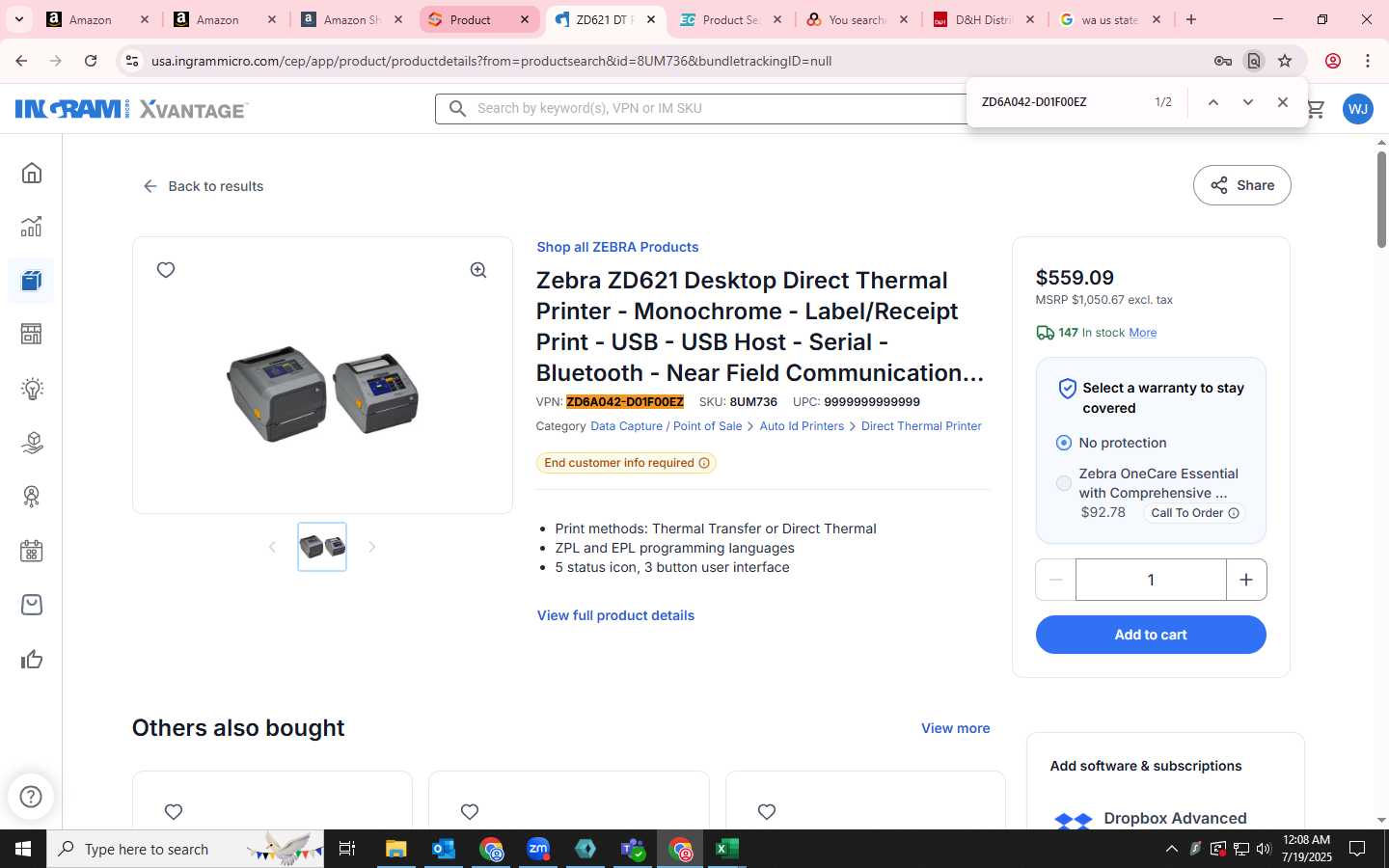Screen dimensions: 1389x868
Task: Select the No protection warranty option
Action: point(1064,443)
